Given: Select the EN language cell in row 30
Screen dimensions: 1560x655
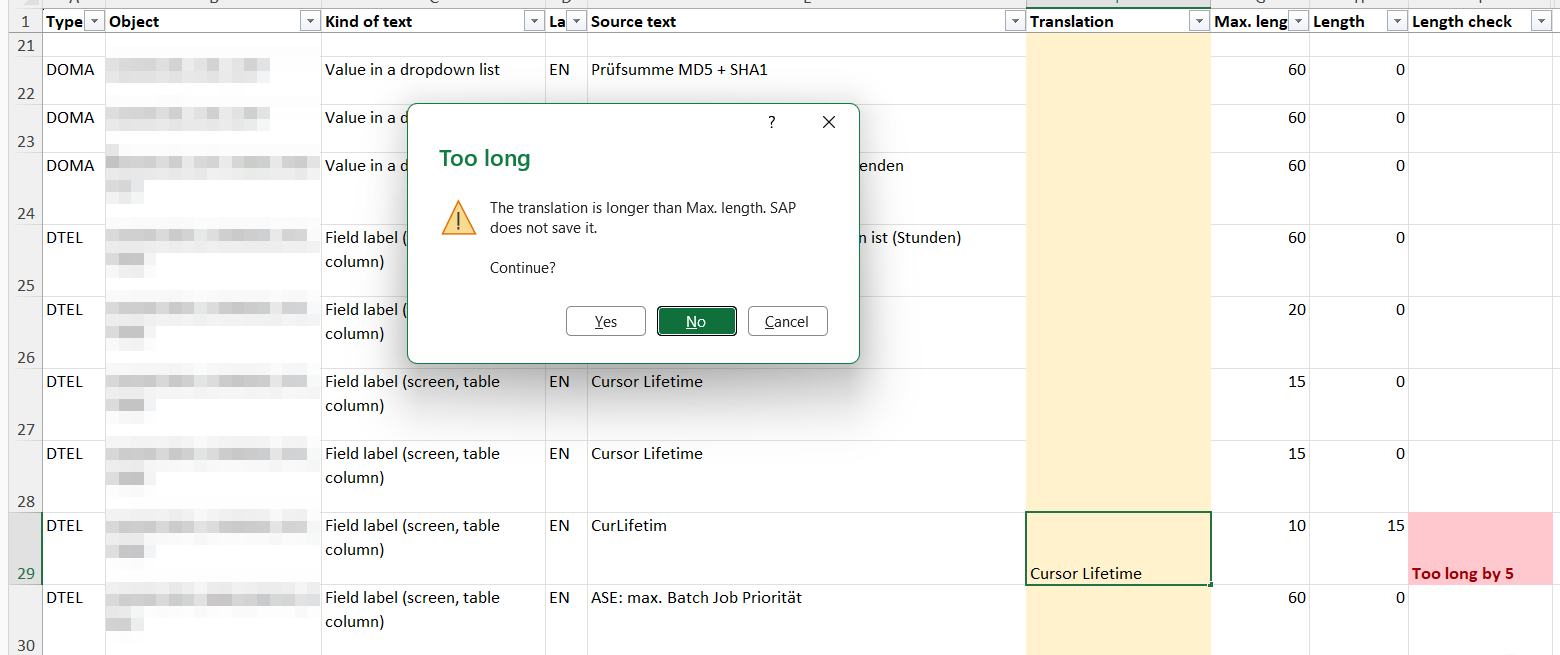Looking at the screenshot, I should pyautogui.click(x=566, y=620).
